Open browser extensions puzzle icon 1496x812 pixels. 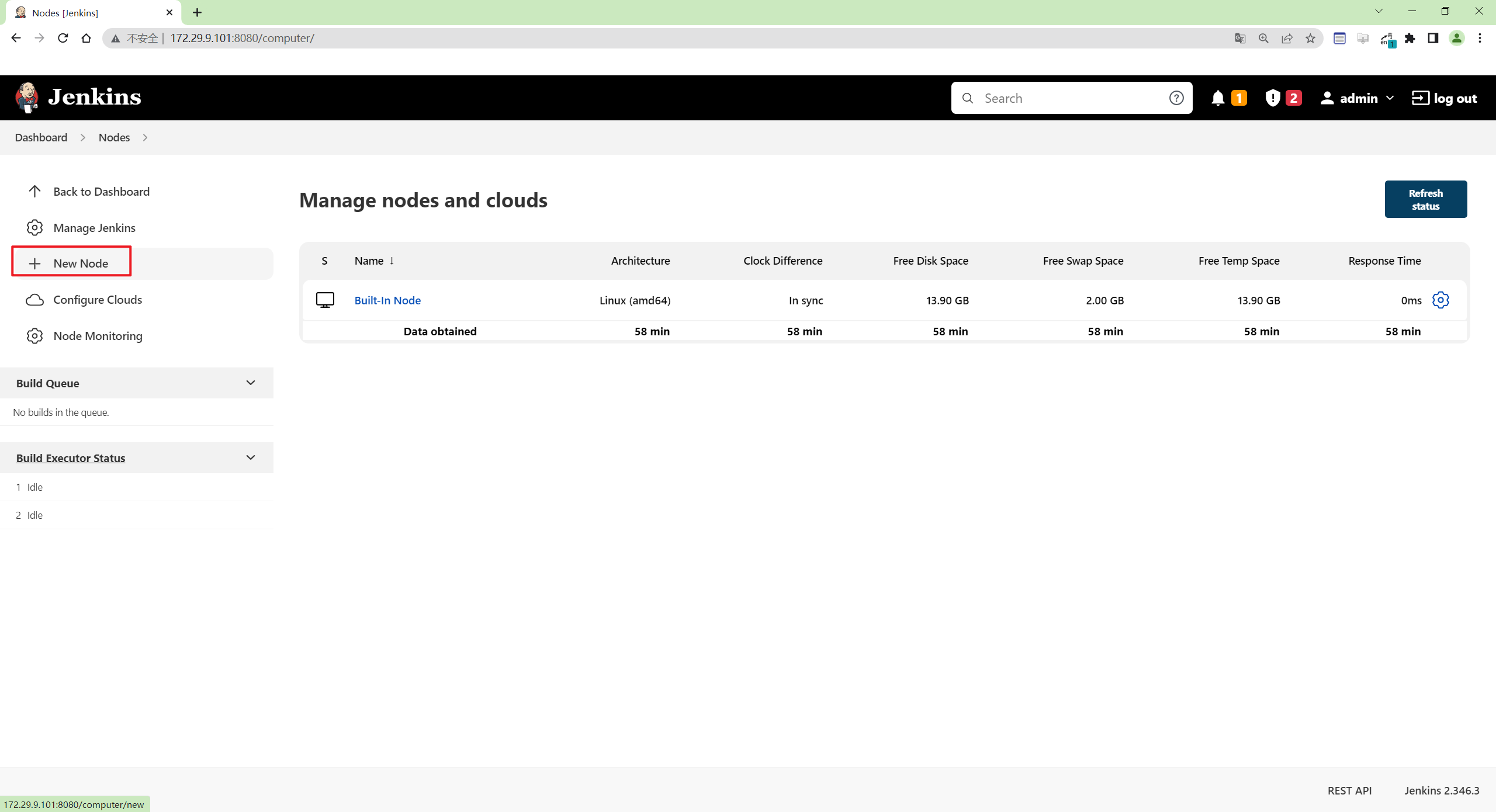coord(1410,38)
